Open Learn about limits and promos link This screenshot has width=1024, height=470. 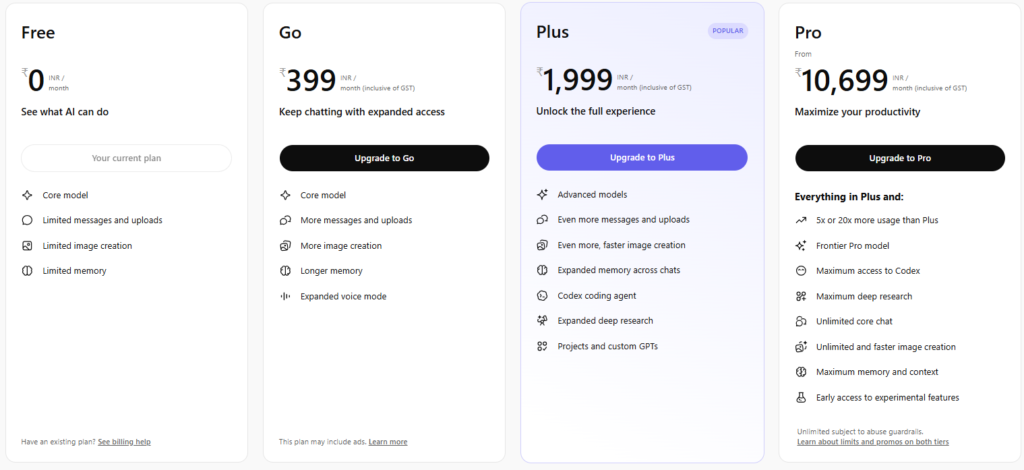[x=873, y=441]
